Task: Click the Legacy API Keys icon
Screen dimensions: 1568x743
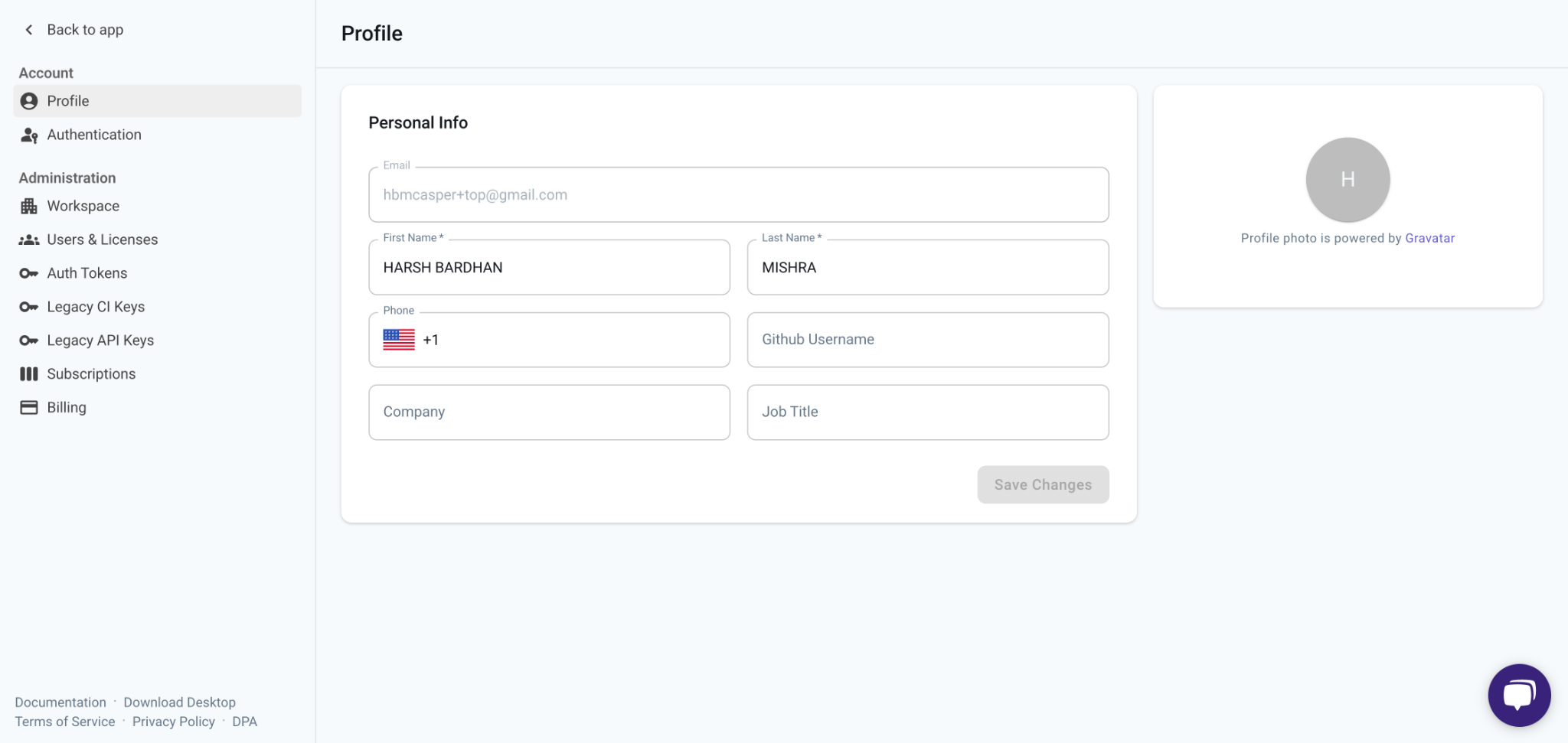Action: pos(29,340)
